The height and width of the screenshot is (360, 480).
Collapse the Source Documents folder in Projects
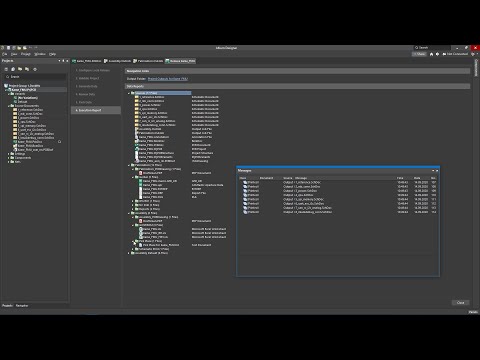click(x=9, y=106)
